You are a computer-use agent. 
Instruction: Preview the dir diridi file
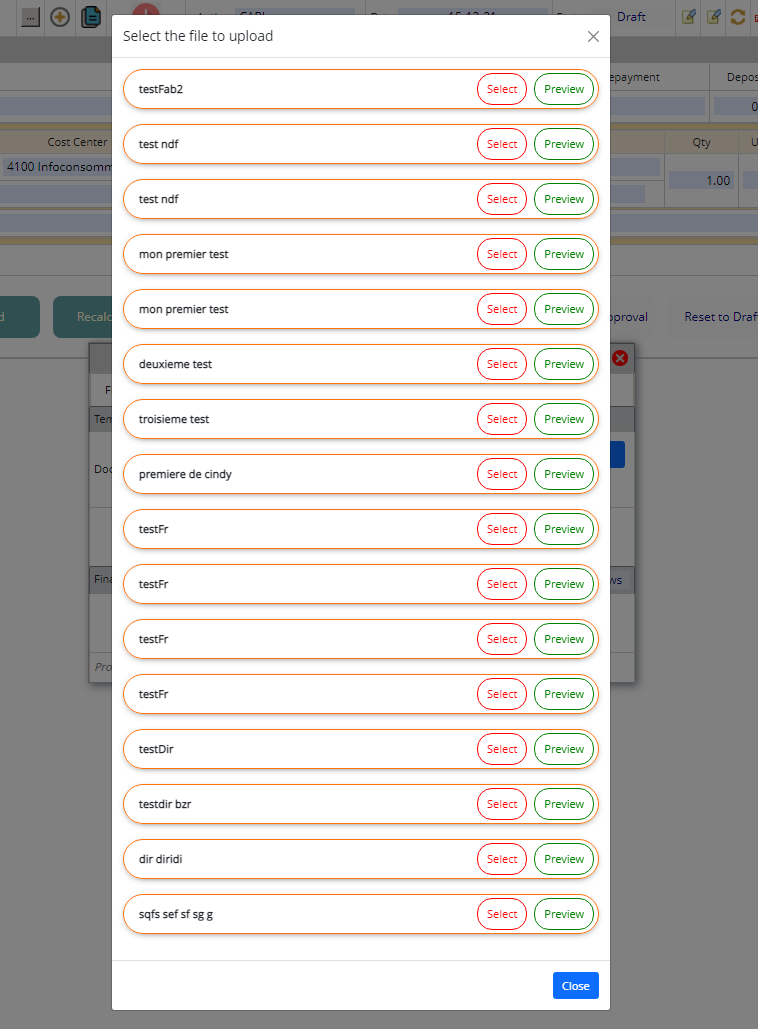[564, 859]
